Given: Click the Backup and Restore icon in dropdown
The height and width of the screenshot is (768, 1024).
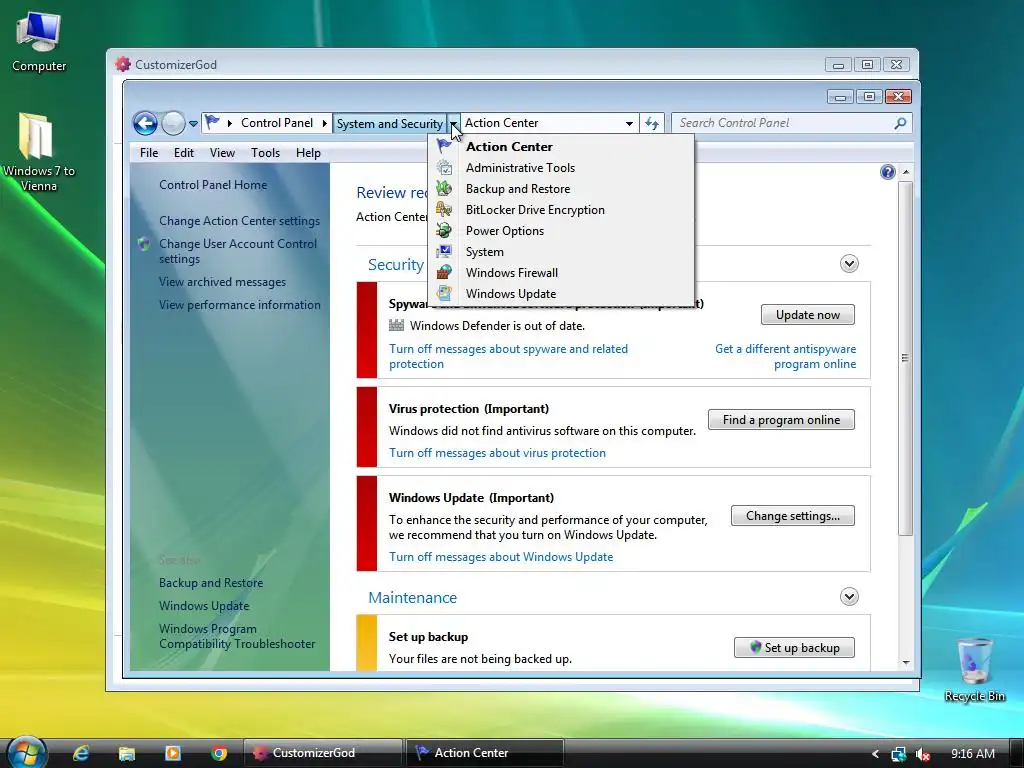Looking at the screenshot, I should (444, 188).
